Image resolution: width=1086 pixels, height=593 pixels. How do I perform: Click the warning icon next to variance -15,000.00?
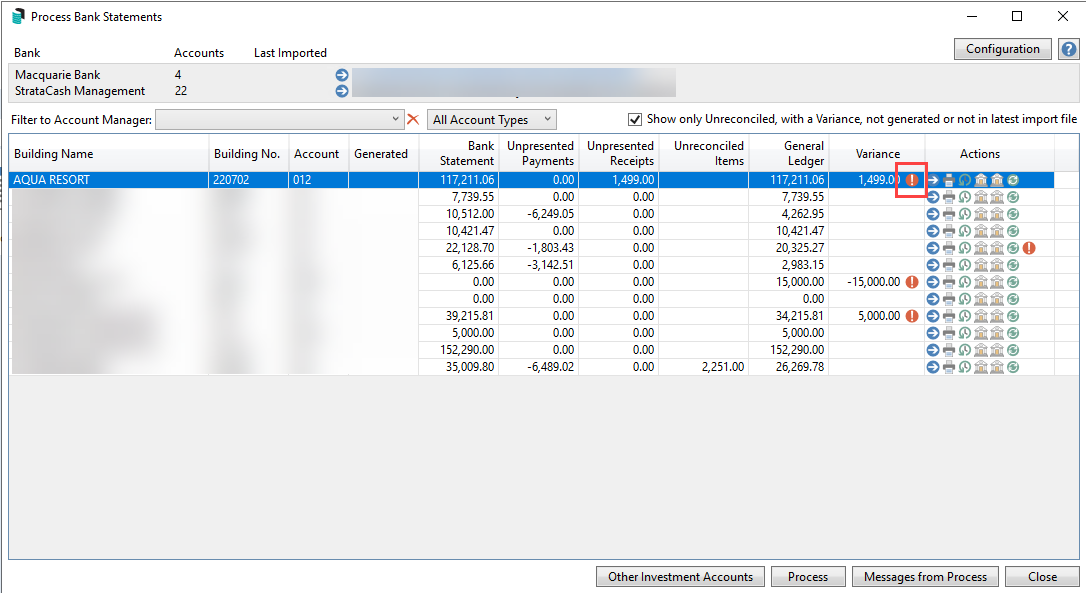pos(912,282)
